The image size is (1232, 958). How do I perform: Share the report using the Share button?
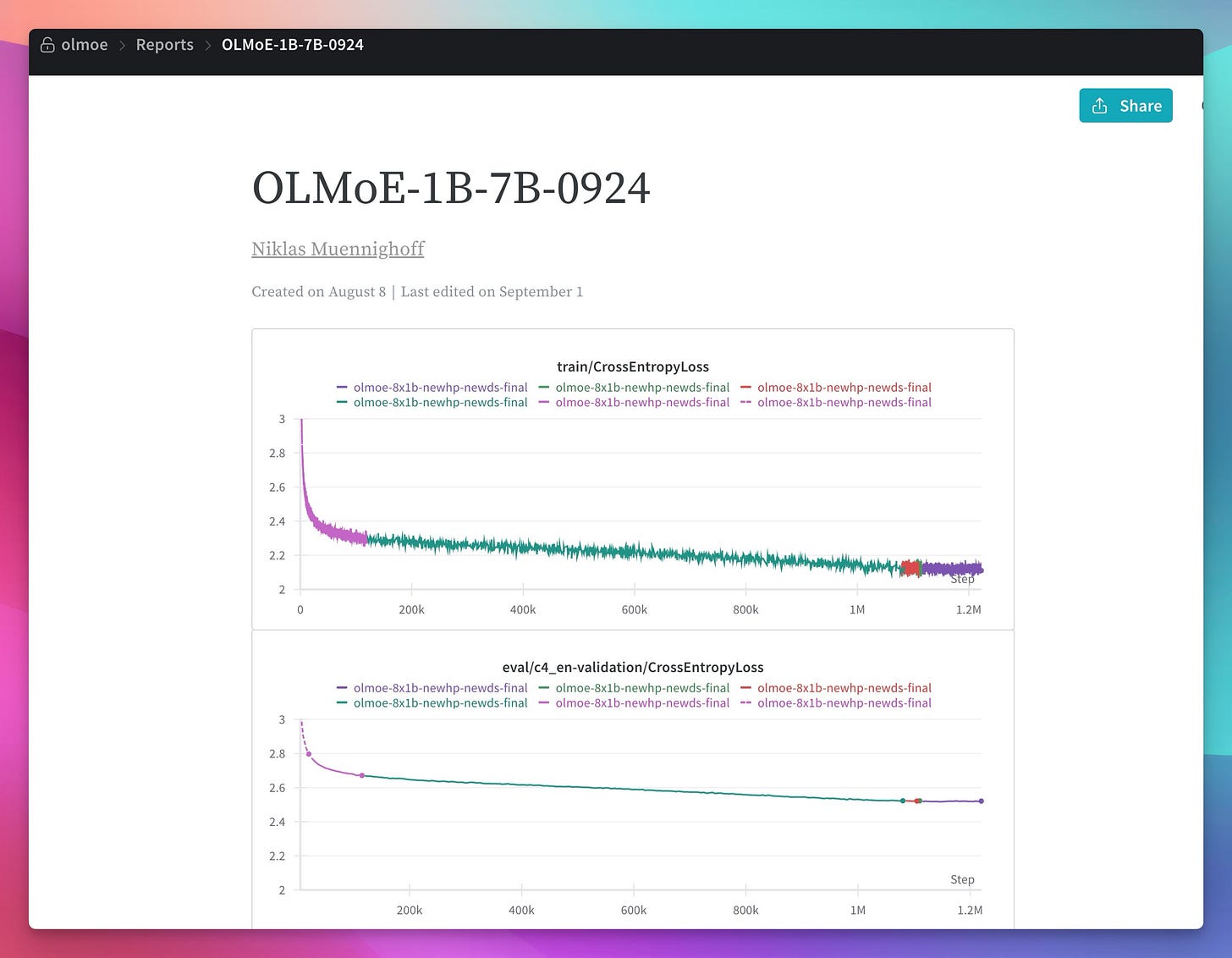point(1125,106)
